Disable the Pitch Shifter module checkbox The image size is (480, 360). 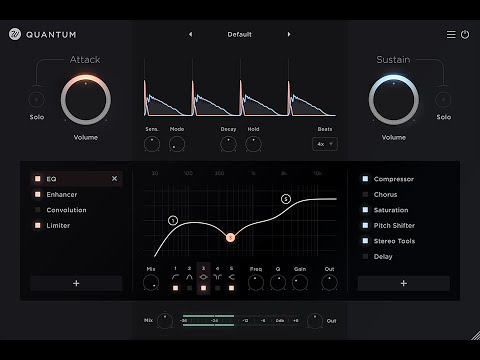(x=365, y=225)
